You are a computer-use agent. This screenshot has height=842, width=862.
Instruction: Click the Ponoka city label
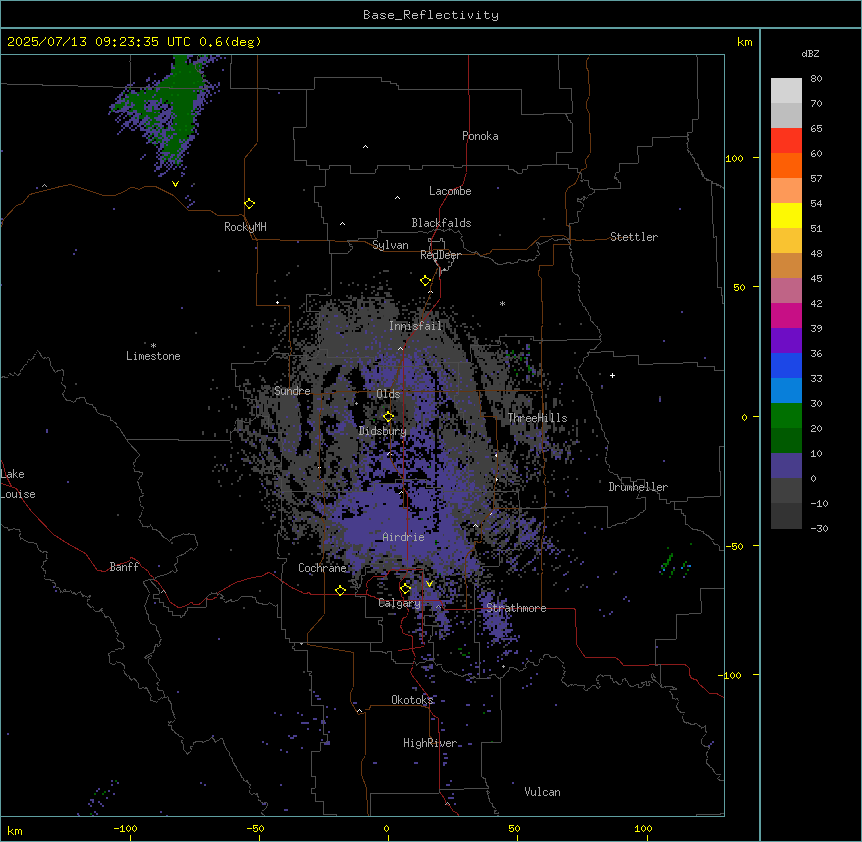[x=480, y=136]
